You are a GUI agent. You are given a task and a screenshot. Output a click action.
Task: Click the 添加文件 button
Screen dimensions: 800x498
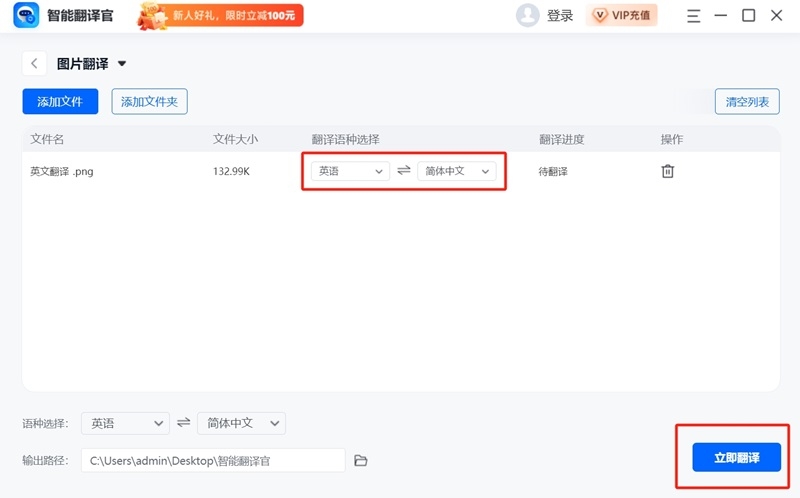click(x=60, y=102)
